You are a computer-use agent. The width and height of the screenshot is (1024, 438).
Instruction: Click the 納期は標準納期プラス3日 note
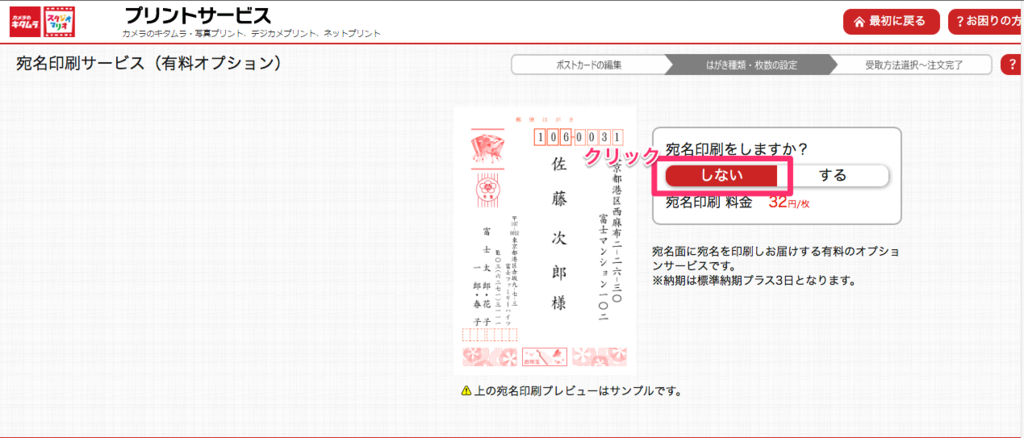[754, 282]
